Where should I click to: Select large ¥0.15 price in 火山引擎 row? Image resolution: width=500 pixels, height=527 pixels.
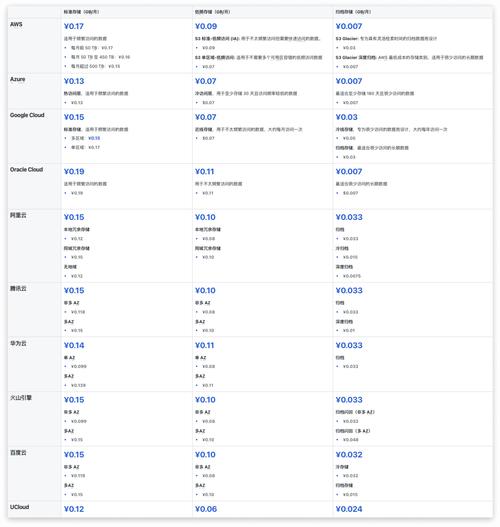(74, 400)
